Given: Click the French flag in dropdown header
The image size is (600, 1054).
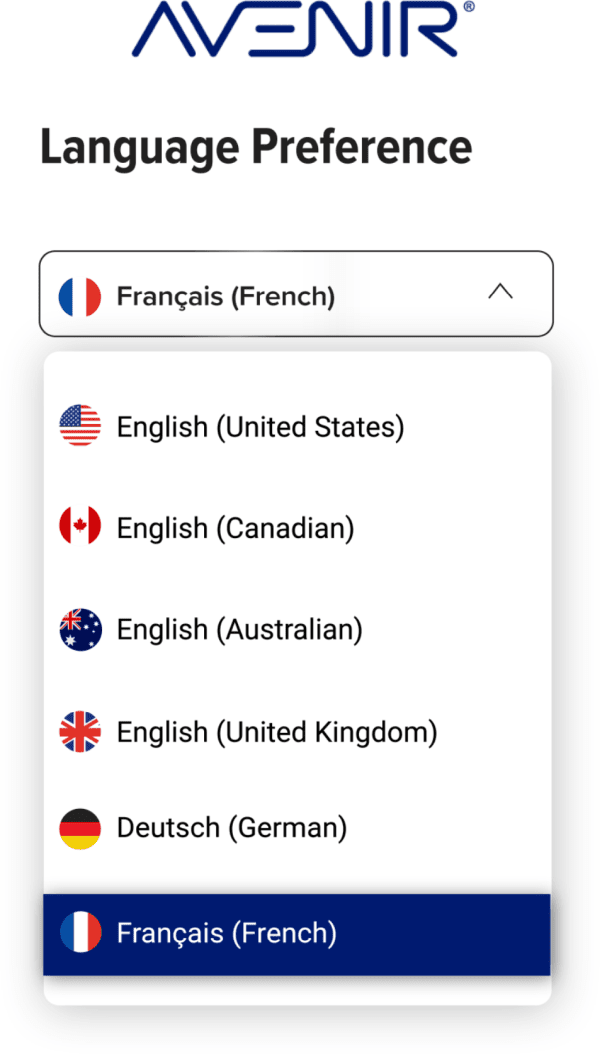Looking at the screenshot, I should tap(80, 296).
